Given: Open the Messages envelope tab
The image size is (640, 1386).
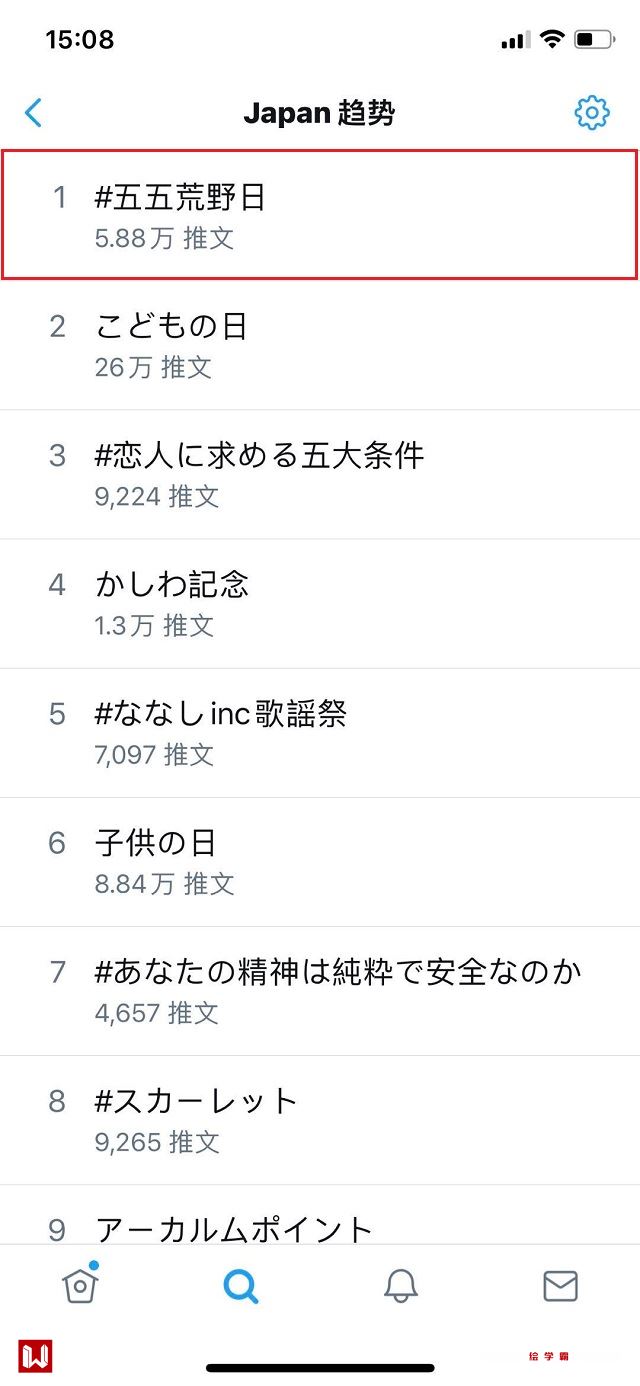Looking at the screenshot, I should coord(560,1286).
